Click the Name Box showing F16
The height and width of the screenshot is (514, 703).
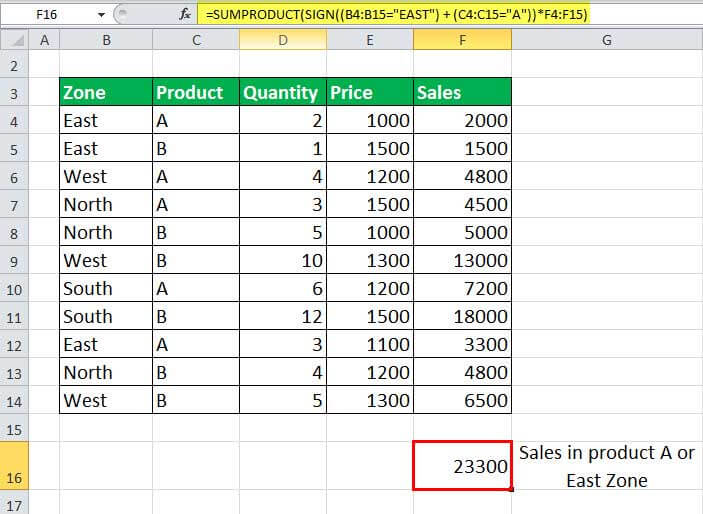[48, 15]
